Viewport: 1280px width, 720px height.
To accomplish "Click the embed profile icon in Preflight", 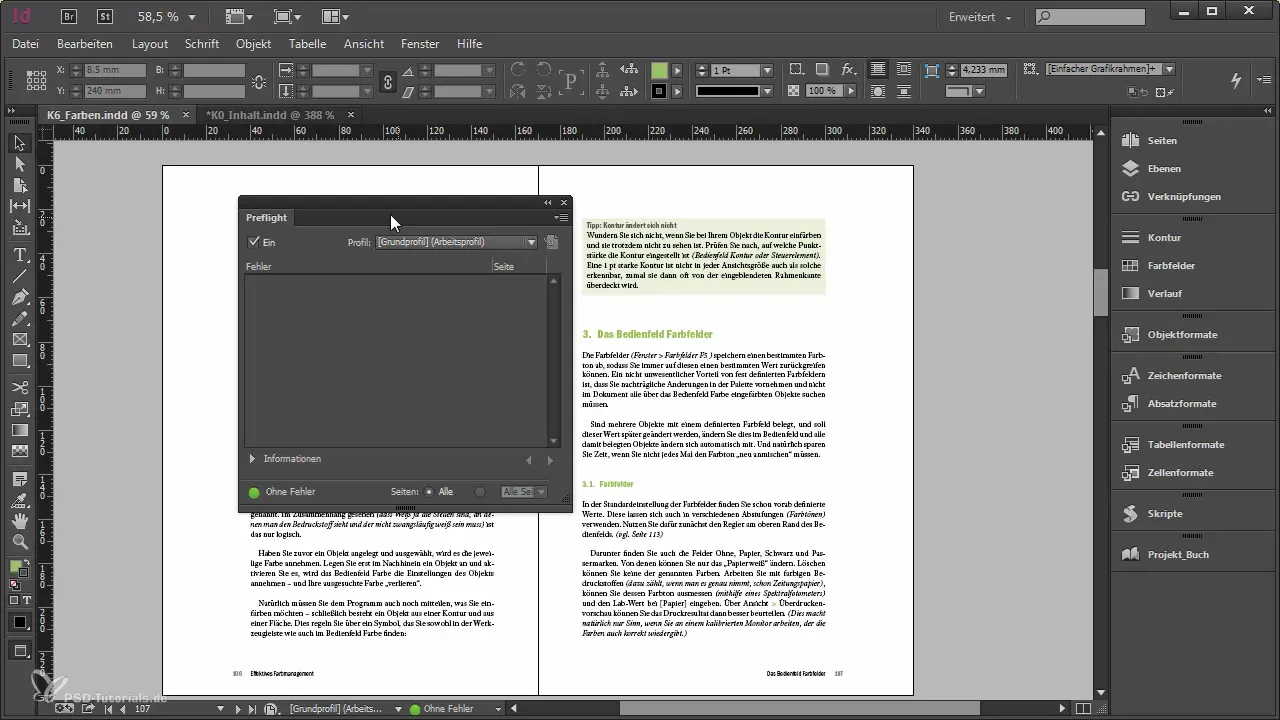I will click(552, 242).
